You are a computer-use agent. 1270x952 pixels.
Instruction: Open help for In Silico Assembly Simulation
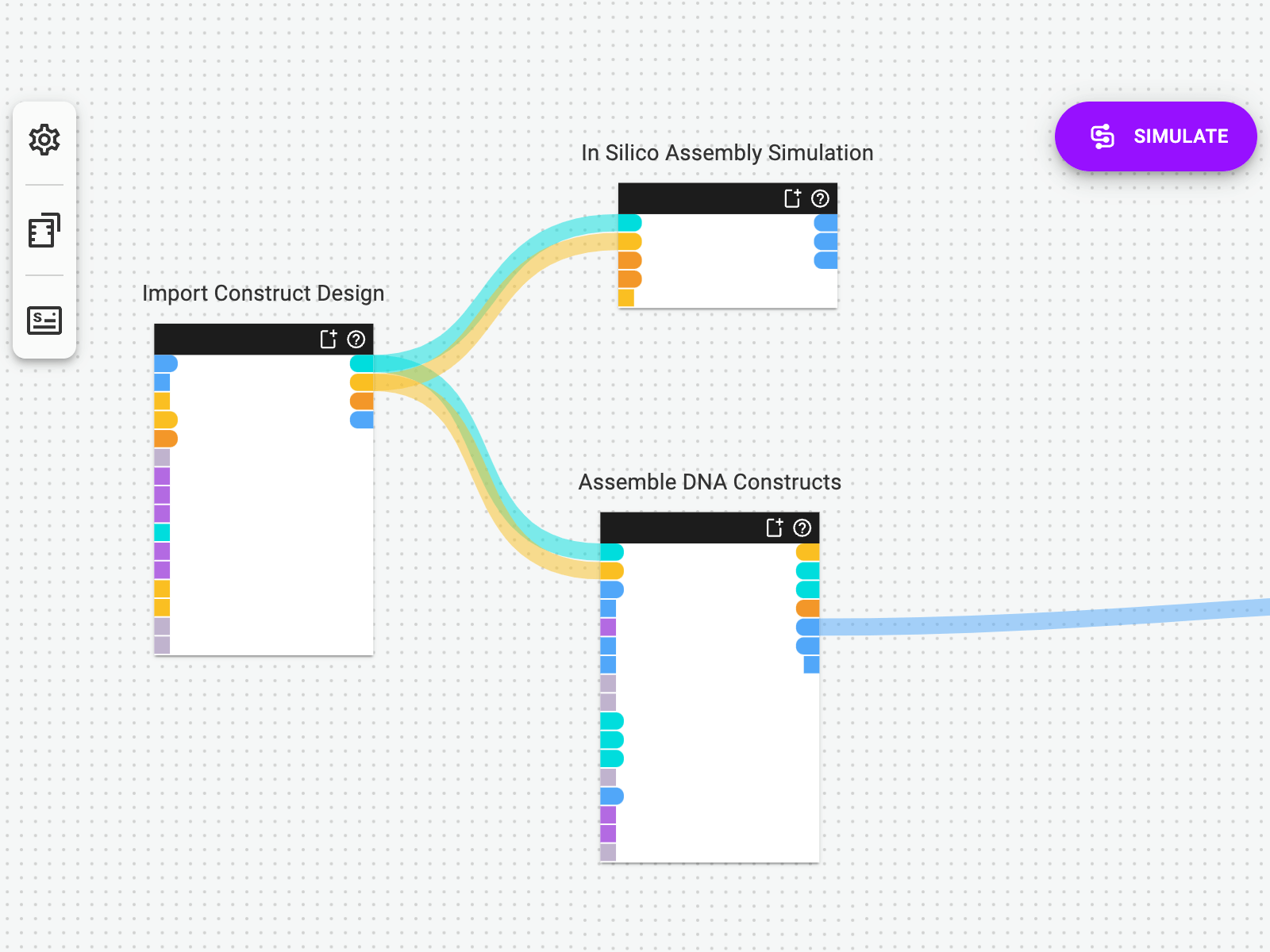click(821, 198)
